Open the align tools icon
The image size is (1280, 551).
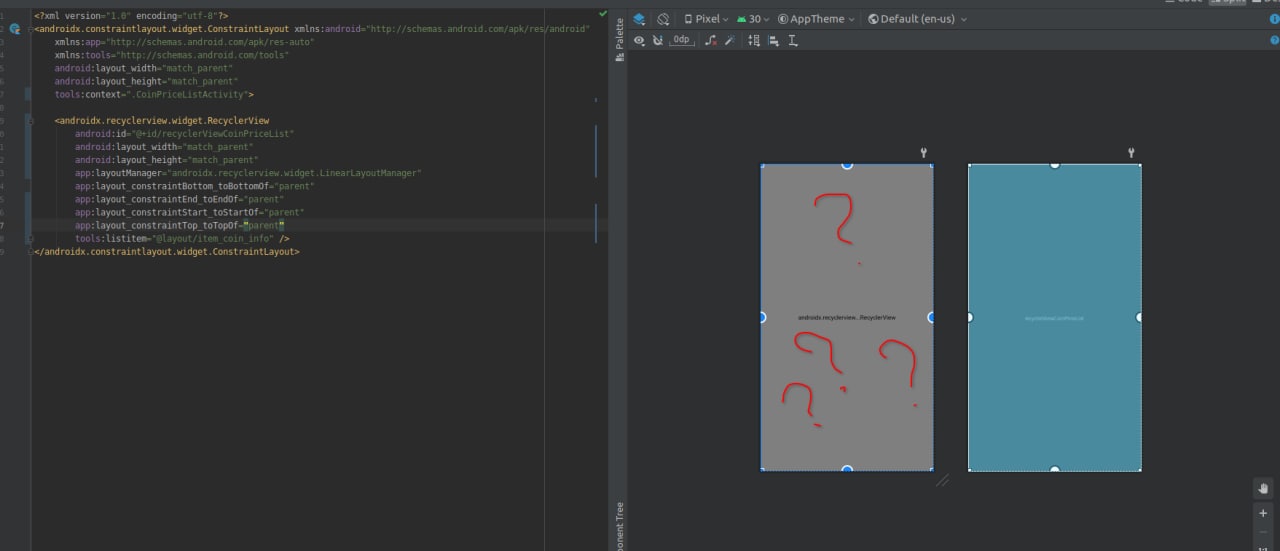[x=774, y=40]
